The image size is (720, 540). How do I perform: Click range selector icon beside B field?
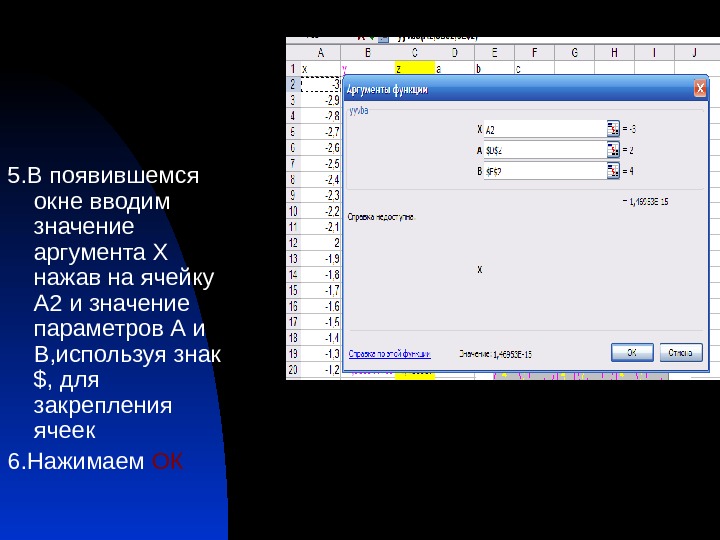pos(613,171)
